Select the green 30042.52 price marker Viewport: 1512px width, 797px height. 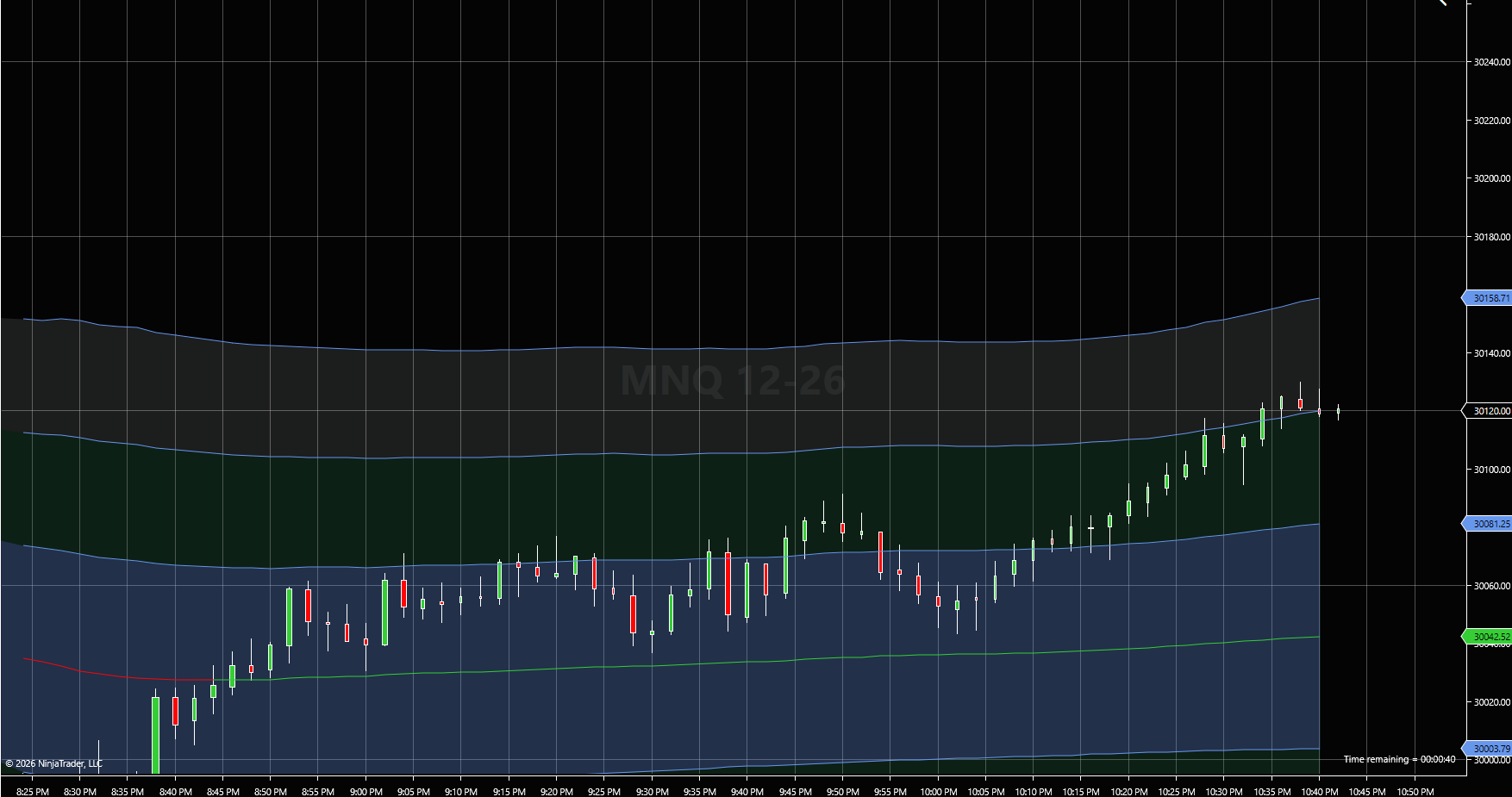pyautogui.click(x=1487, y=637)
